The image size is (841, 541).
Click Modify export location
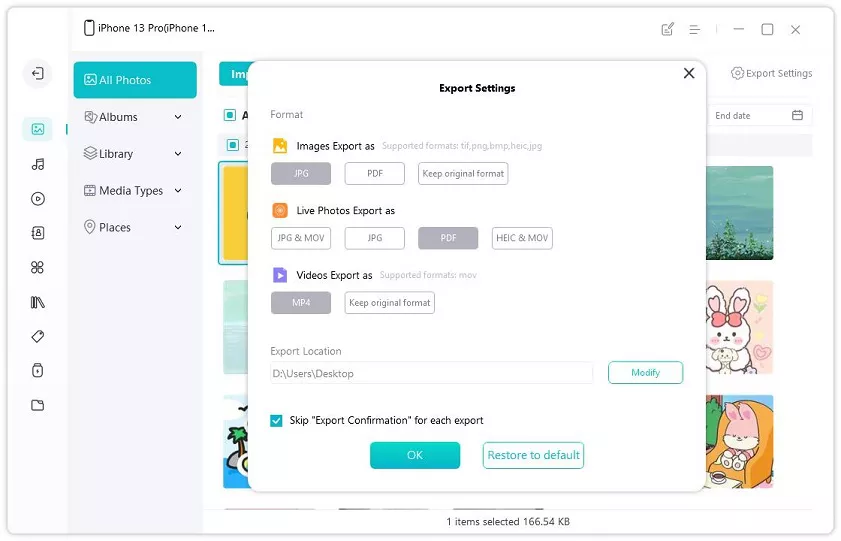(645, 373)
